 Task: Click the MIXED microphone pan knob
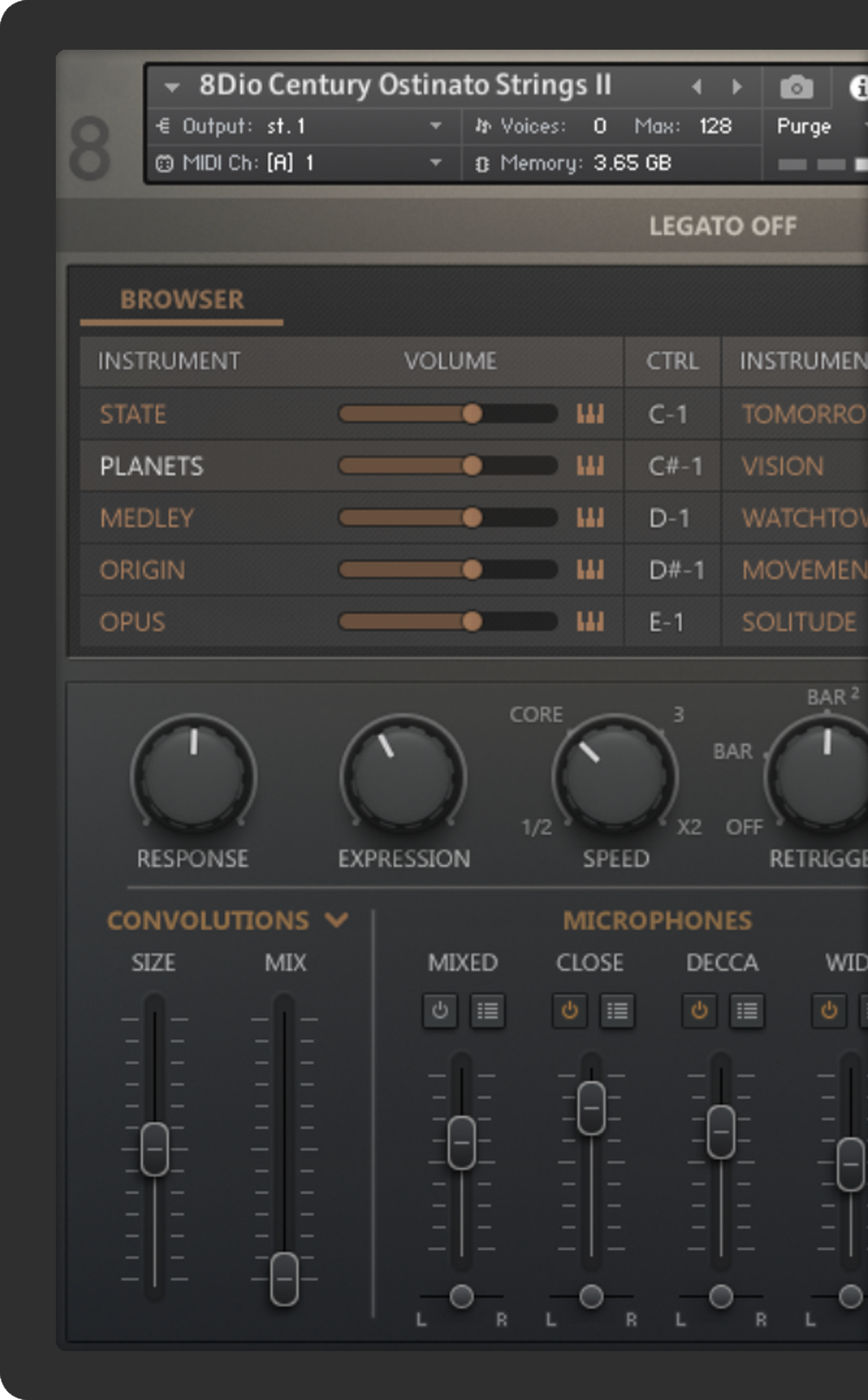point(461,1296)
